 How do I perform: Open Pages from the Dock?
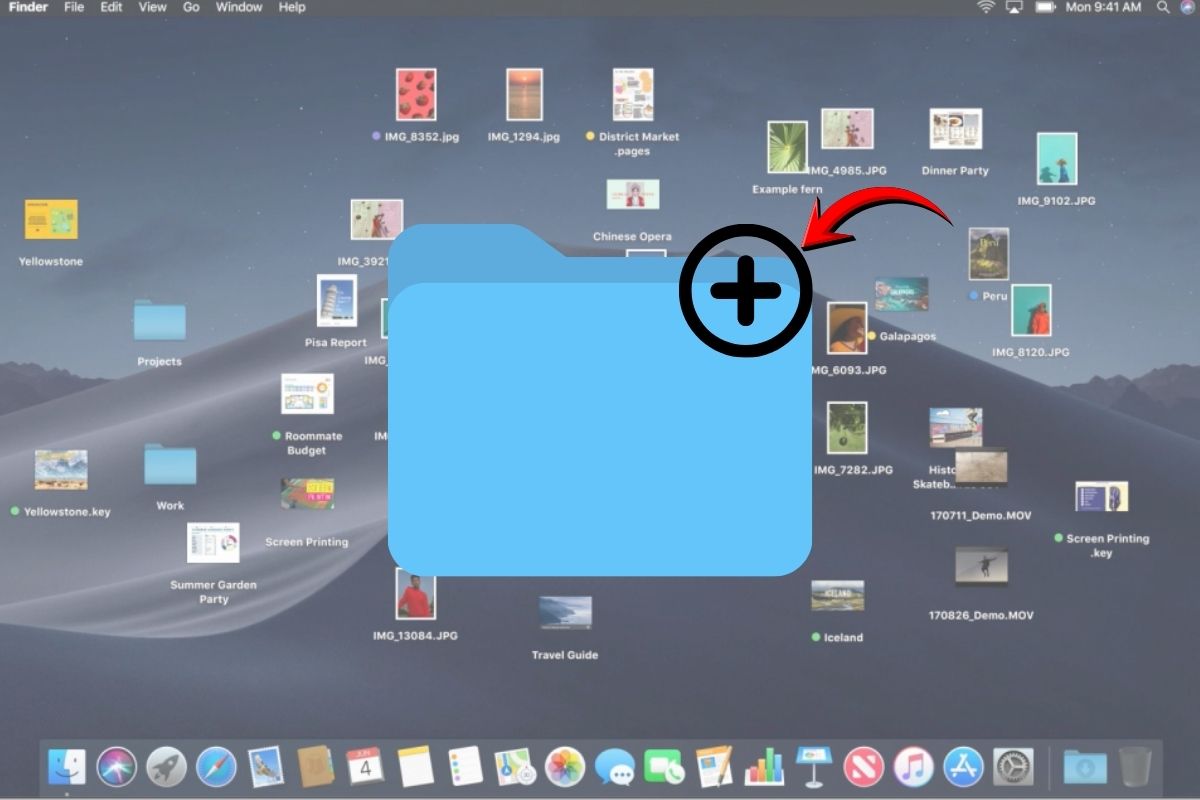pyautogui.click(x=715, y=768)
